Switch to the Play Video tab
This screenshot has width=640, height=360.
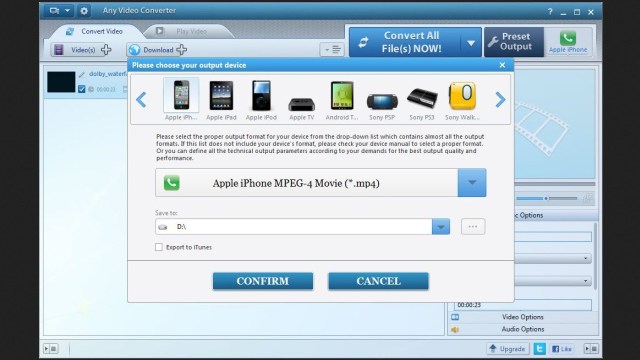(x=189, y=31)
